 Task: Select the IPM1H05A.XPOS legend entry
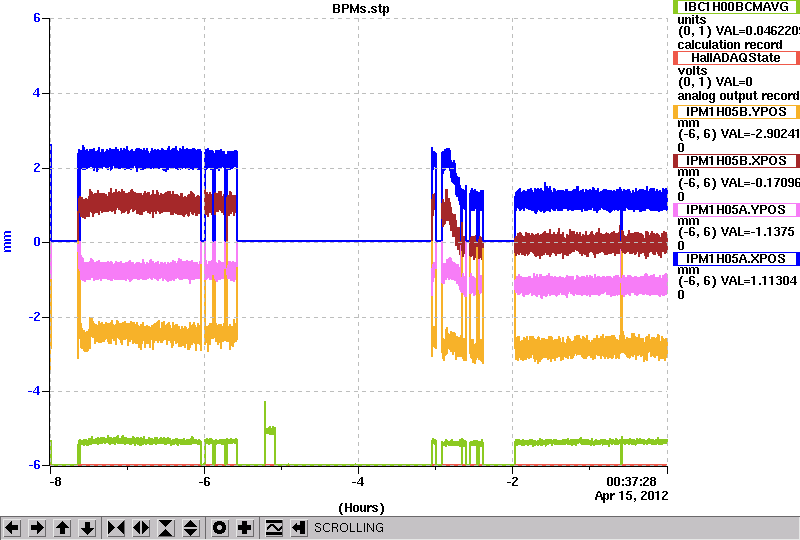tap(736, 259)
